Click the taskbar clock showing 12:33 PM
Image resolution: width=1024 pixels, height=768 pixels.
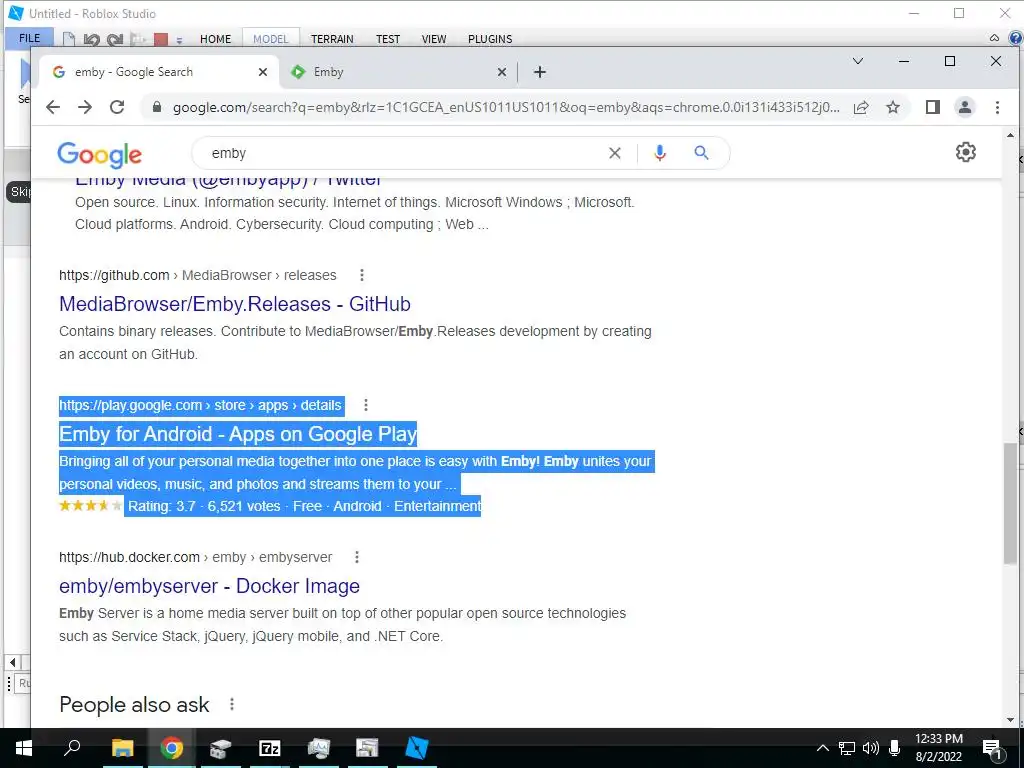tap(938, 748)
